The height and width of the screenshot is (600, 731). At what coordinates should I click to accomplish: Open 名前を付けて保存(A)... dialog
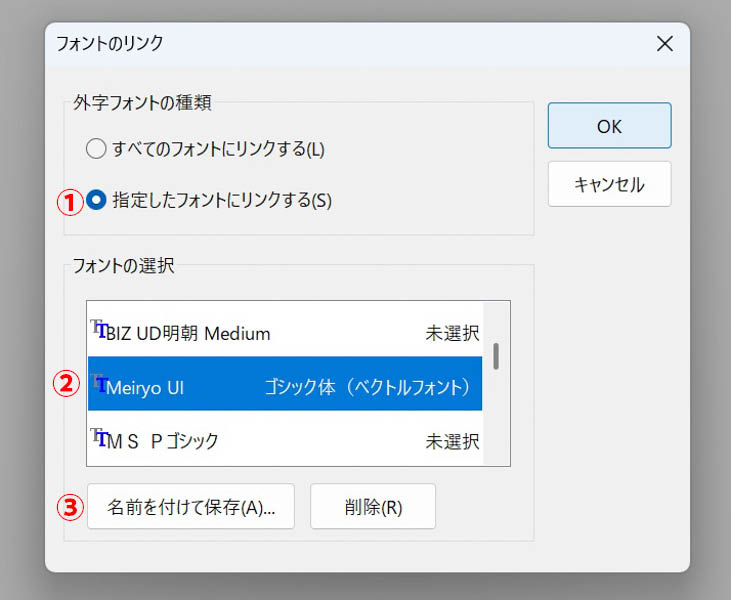[191, 506]
